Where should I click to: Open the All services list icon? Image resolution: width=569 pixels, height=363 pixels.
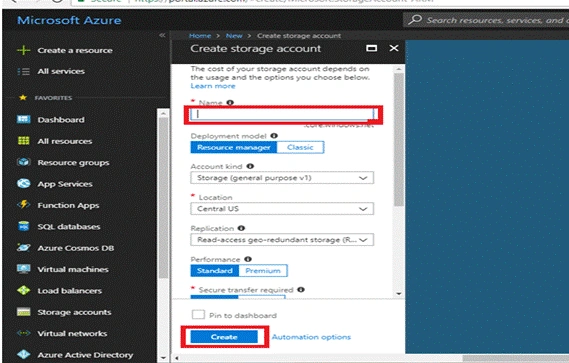[24, 71]
